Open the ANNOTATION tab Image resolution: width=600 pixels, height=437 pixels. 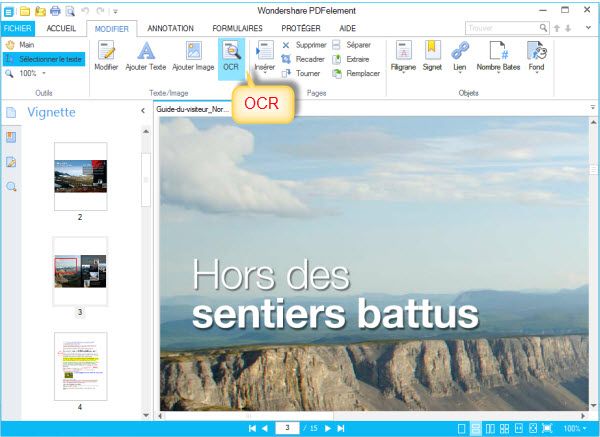point(171,28)
